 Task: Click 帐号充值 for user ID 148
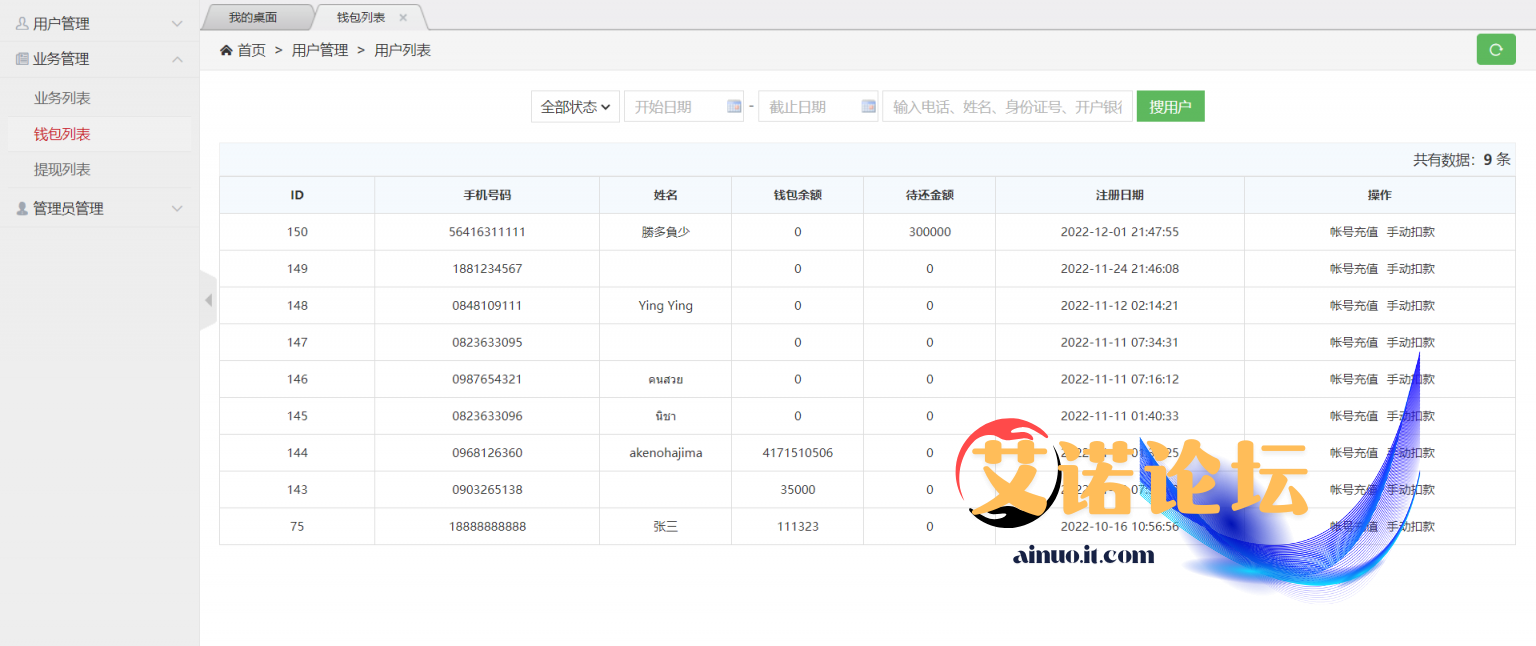1354,306
